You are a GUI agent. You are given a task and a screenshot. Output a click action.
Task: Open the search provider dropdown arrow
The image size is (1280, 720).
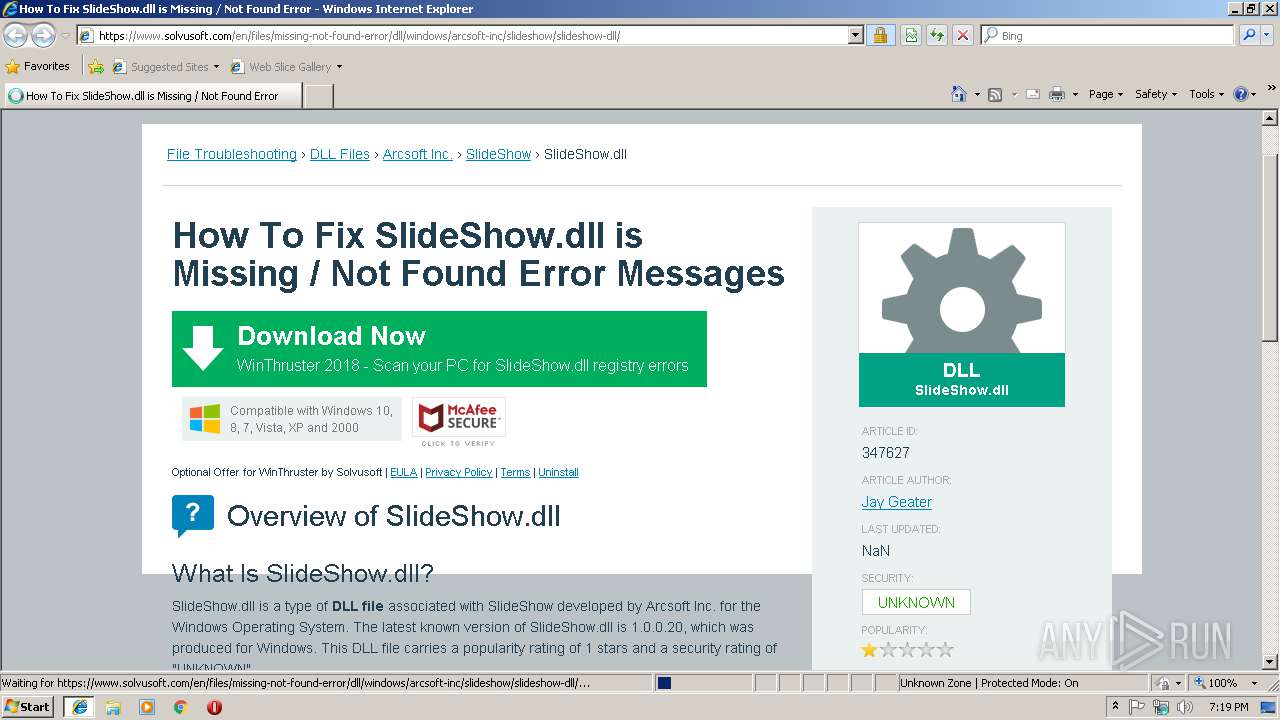1268,35
